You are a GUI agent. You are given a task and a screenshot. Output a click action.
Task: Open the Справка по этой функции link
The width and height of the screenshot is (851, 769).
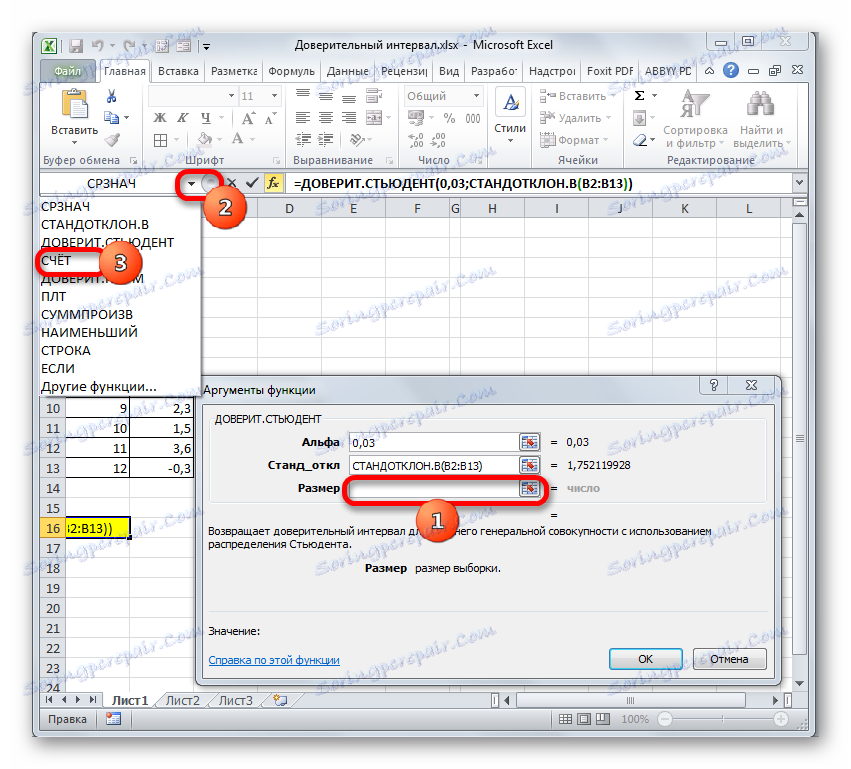[274, 660]
